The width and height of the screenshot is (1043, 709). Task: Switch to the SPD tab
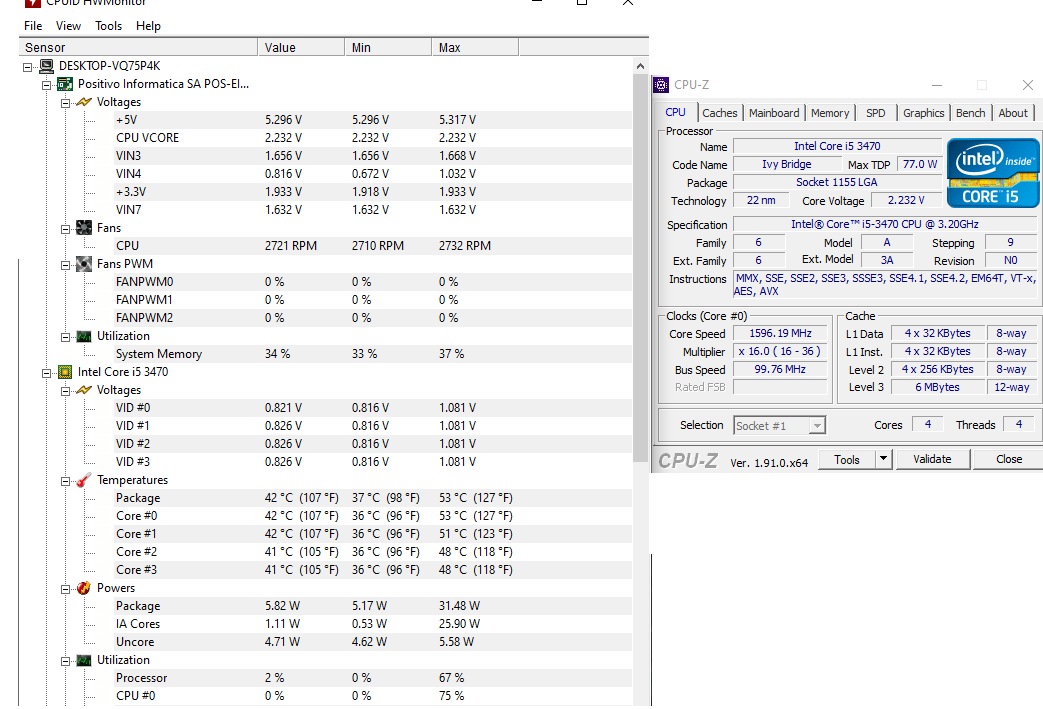click(875, 113)
